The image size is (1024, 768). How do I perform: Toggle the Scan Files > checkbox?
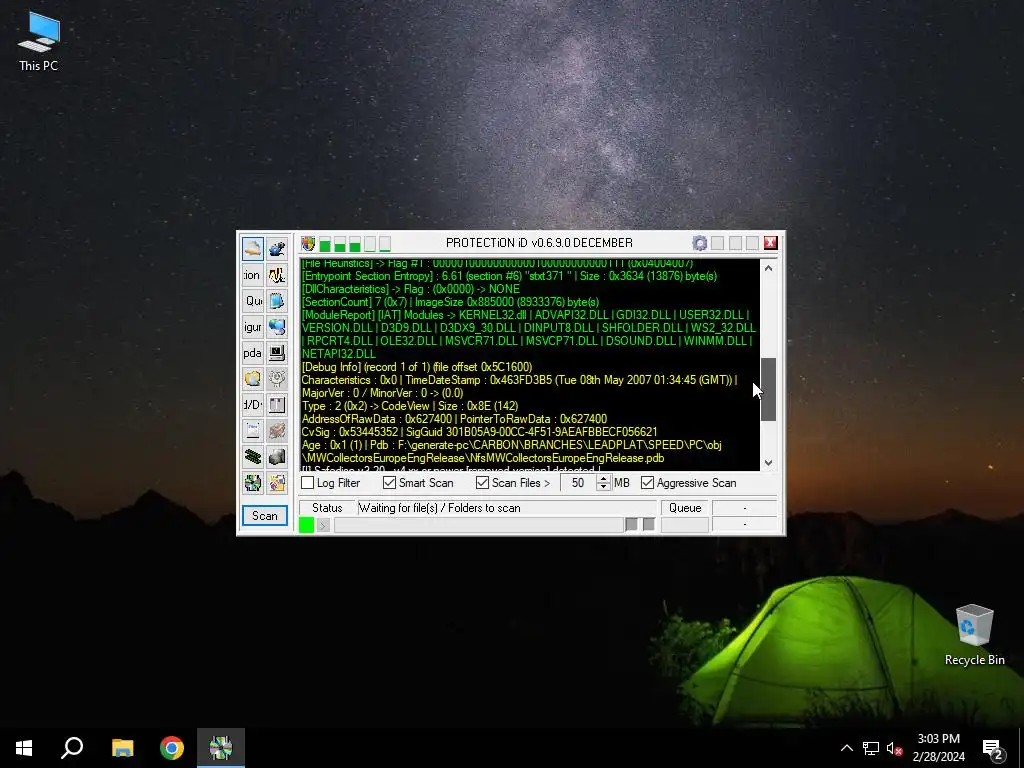[482, 483]
